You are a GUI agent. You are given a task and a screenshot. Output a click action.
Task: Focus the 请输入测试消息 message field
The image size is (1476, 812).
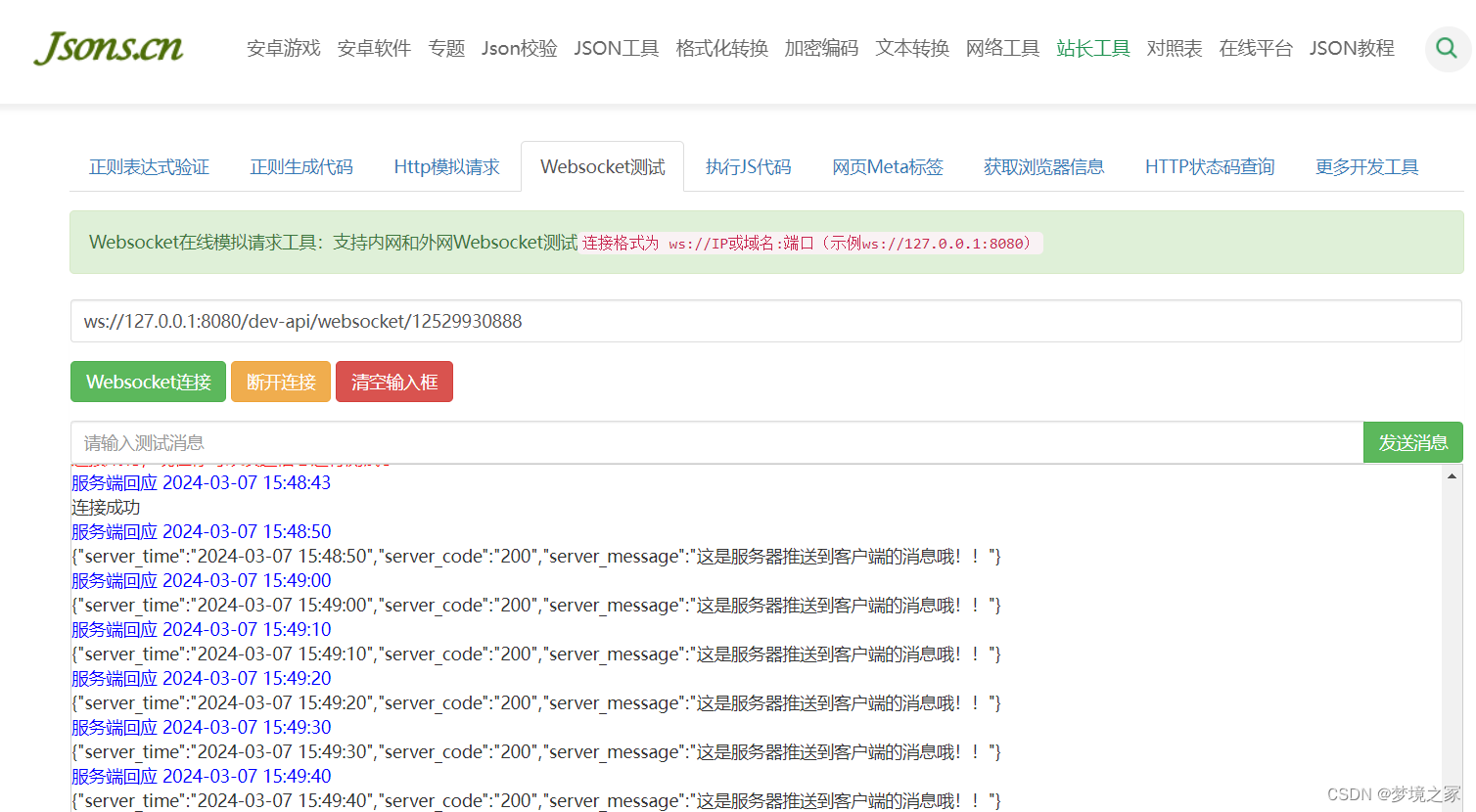coord(716,443)
